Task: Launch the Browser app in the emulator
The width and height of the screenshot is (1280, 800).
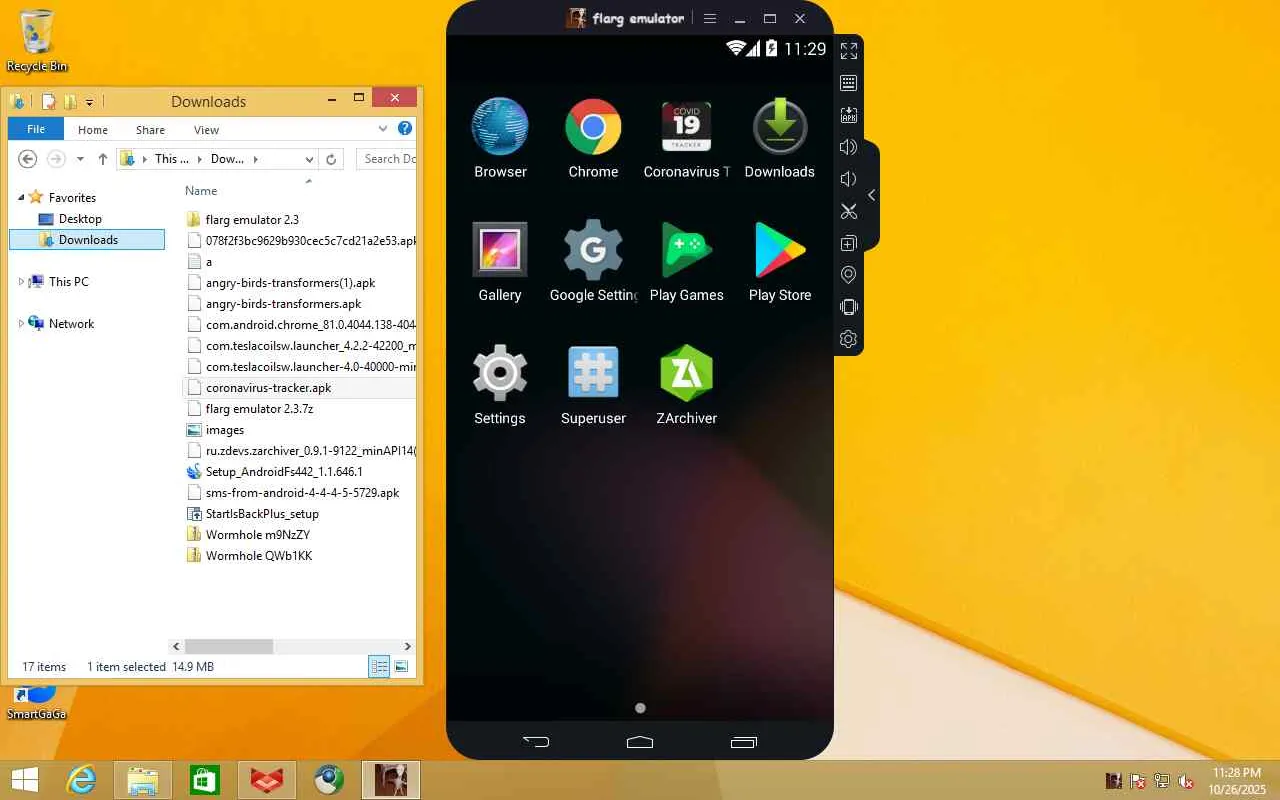Action: pos(500,138)
